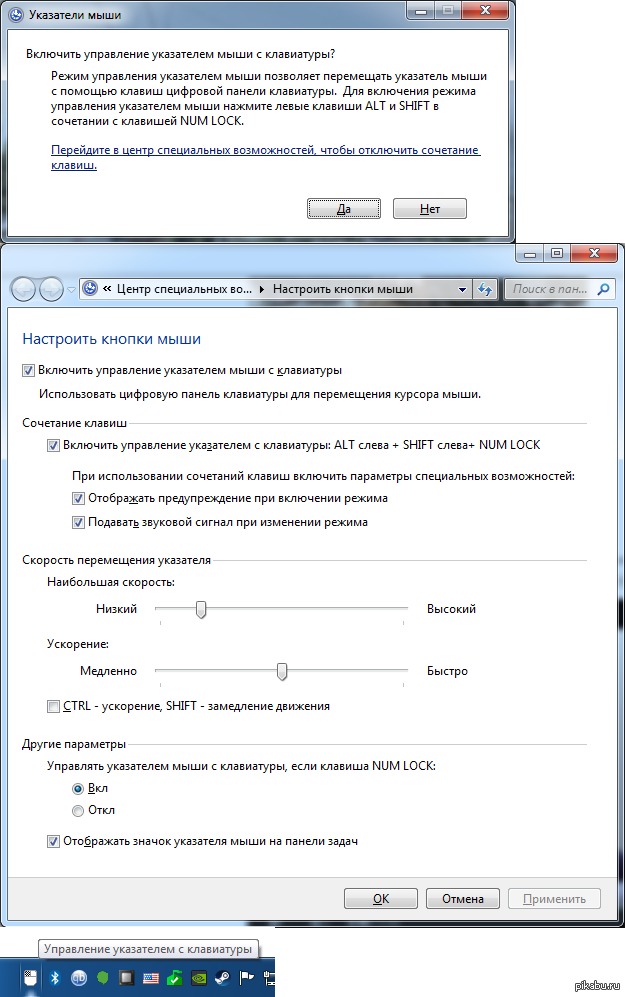Screen dimensions: 625x997
Task: Click the Применить button
Action: coord(554,898)
